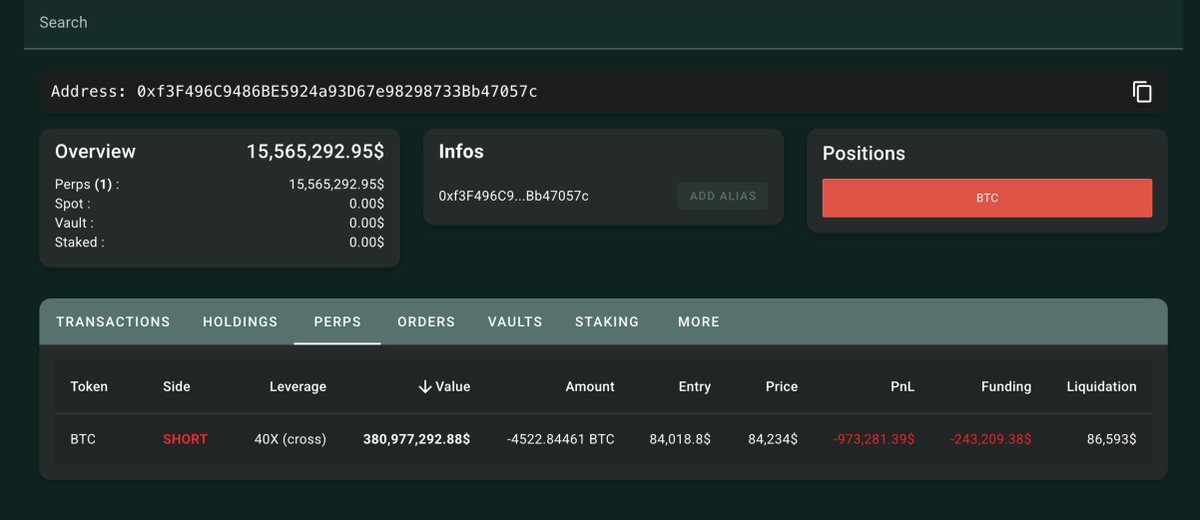Click the -4522.84461 BTC amount
This screenshot has width=1200, height=520.
coord(561,439)
